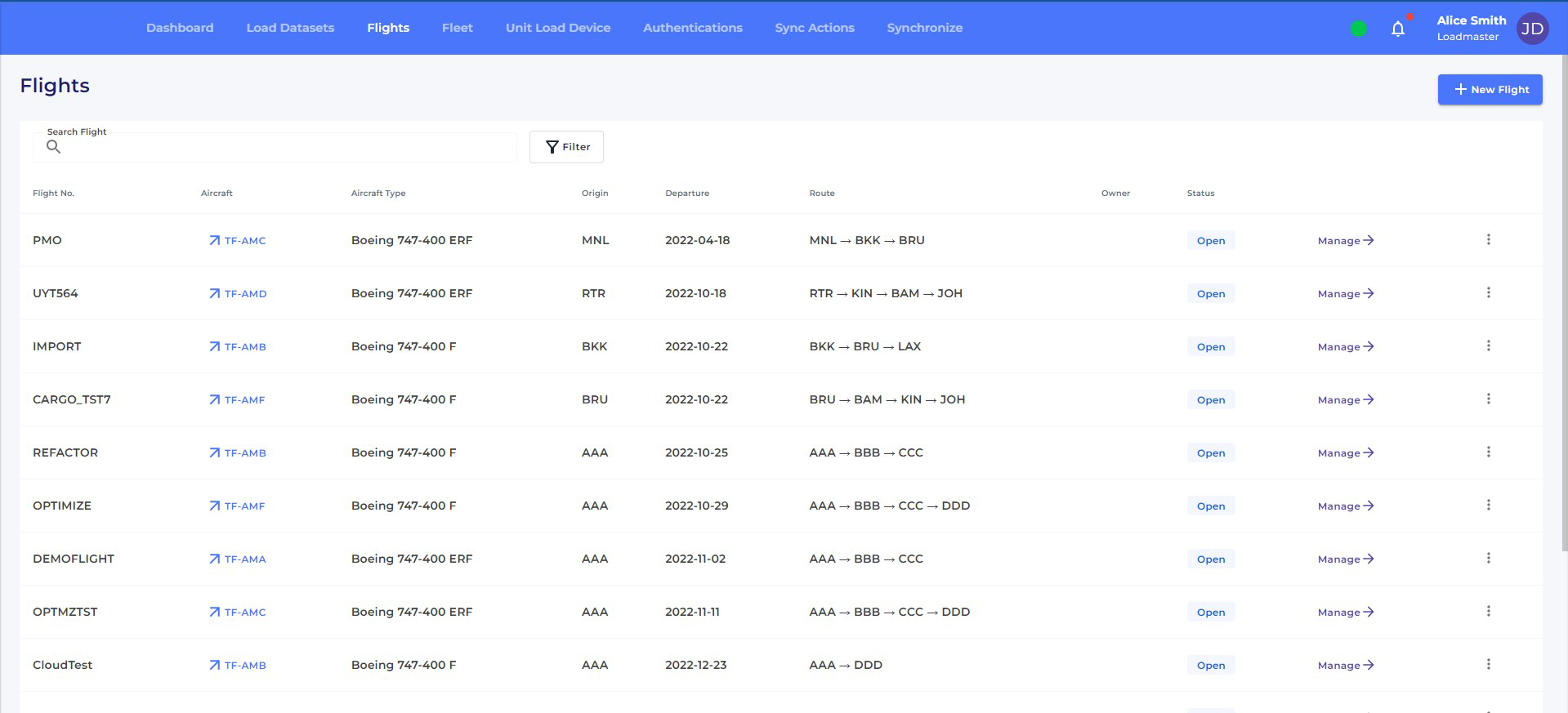Click the 2022-12-23 departure date
The width and height of the screenshot is (1568, 713).
696,665
